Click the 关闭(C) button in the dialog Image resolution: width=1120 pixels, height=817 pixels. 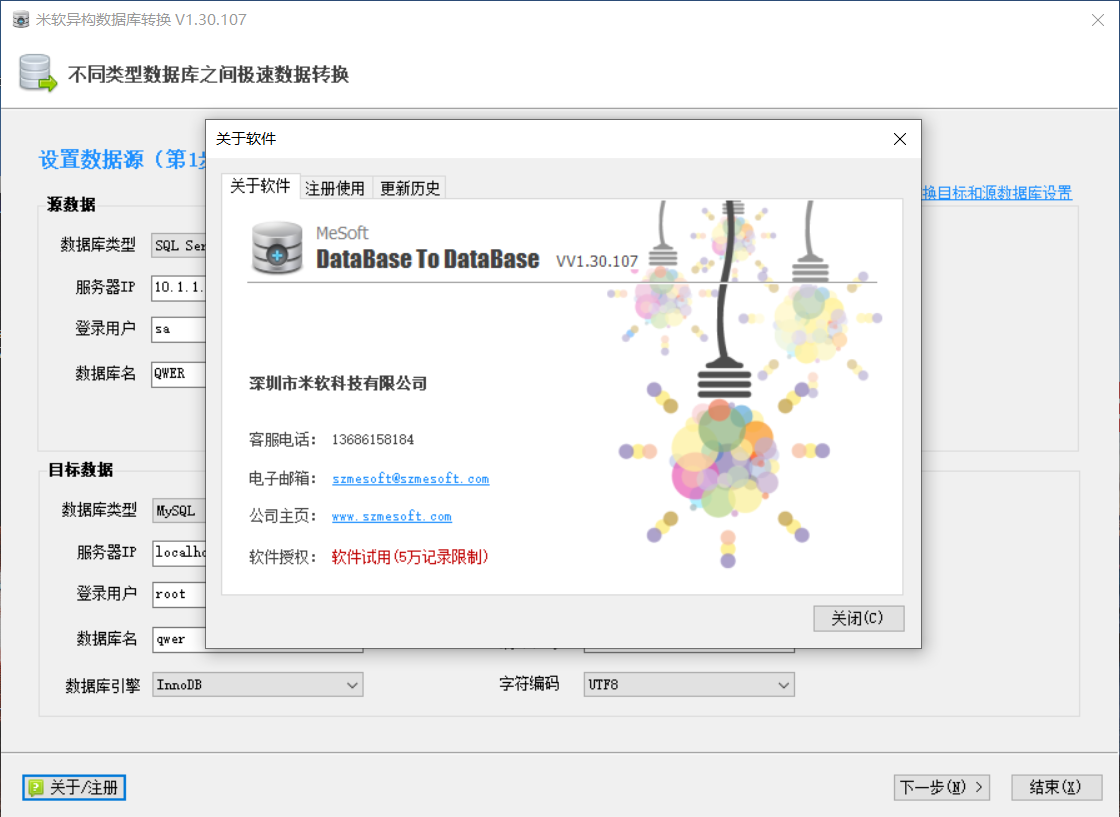(x=858, y=618)
